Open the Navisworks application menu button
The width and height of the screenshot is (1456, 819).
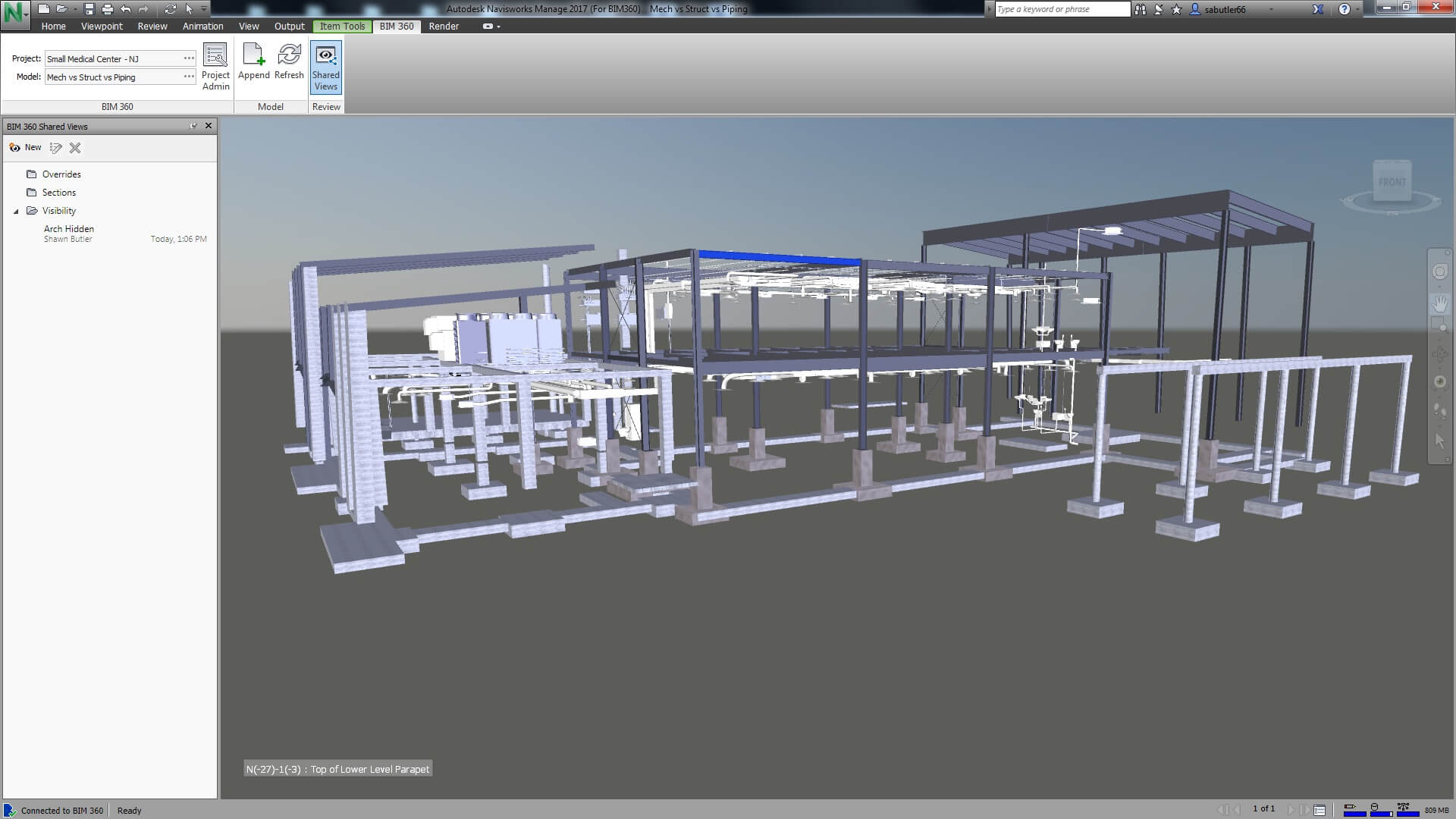15,14
